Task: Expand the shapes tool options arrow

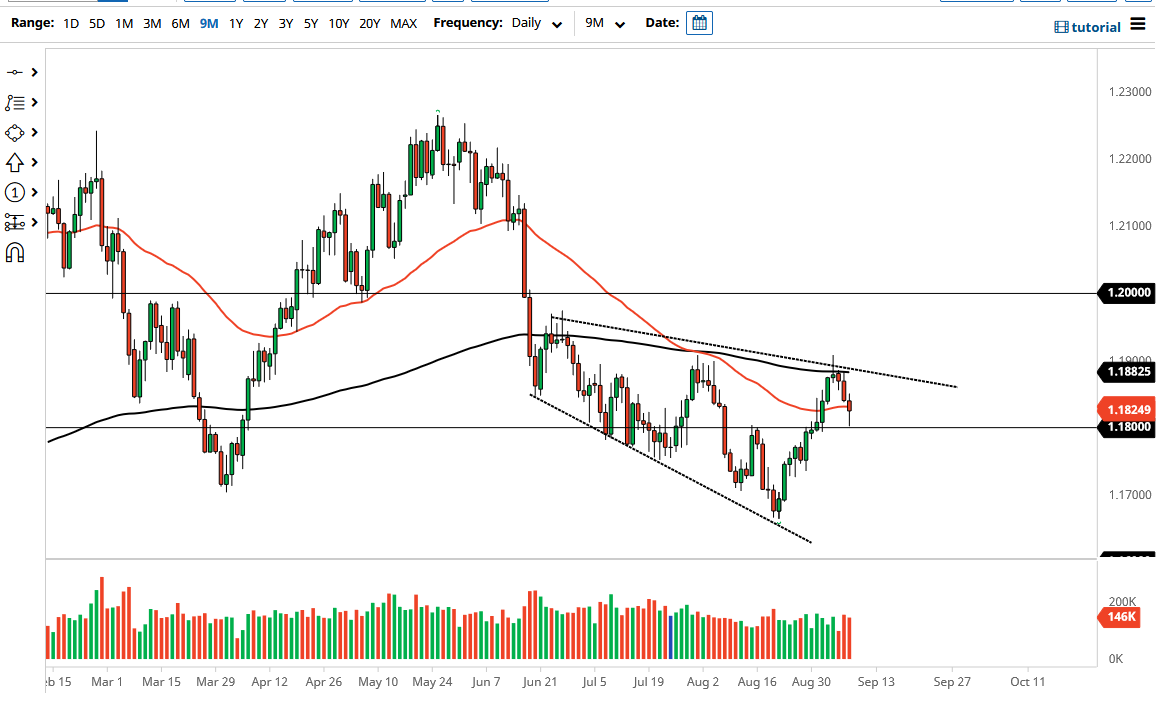Action: coord(35,132)
